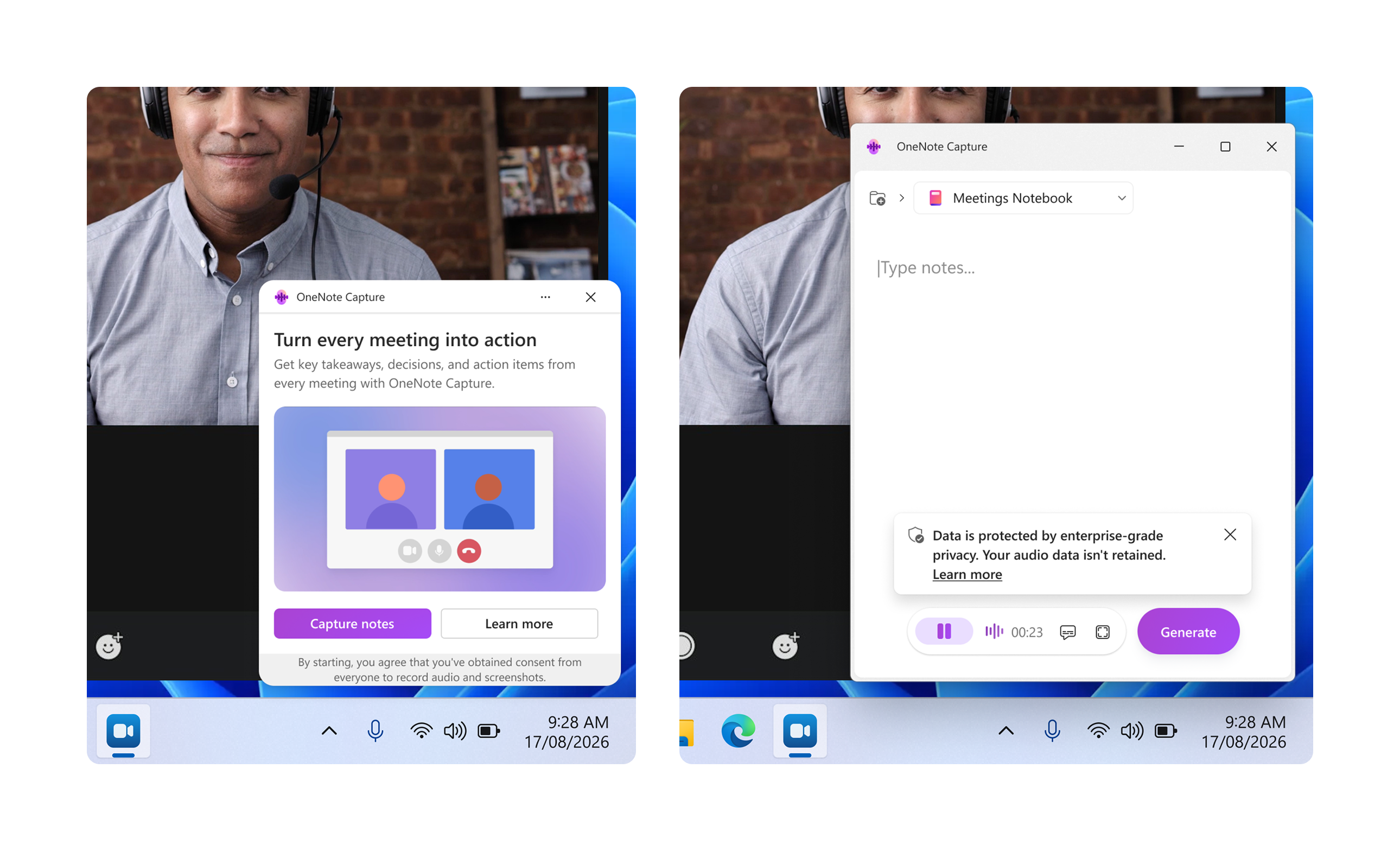
Task: Show hidden icons in the right taskbar tray
Action: tap(1006, 731)
